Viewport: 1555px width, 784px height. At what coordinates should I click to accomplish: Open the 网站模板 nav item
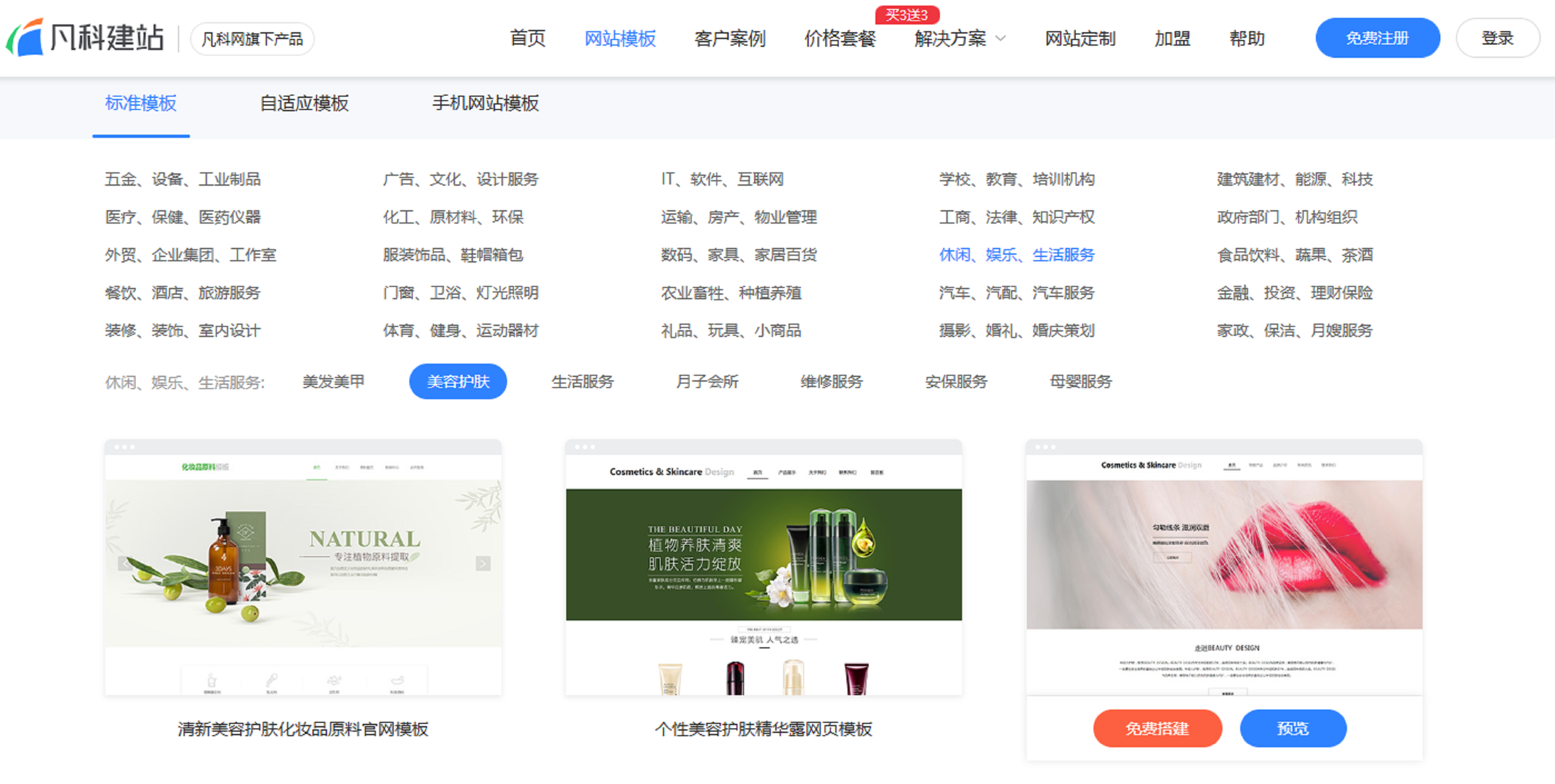tap(620, 39)
